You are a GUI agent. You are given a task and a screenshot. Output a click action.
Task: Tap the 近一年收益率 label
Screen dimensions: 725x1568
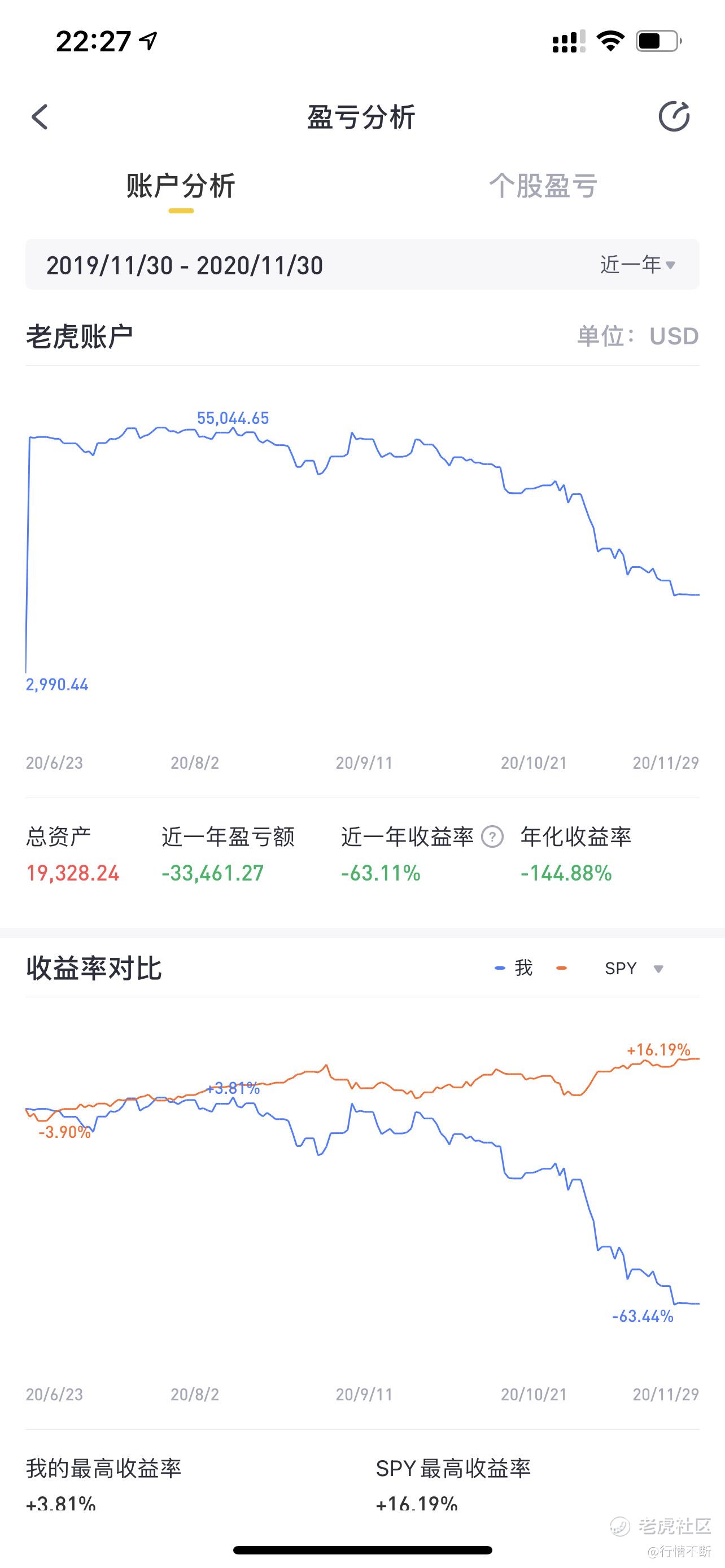pyautogui.click(x=407, y=836)
